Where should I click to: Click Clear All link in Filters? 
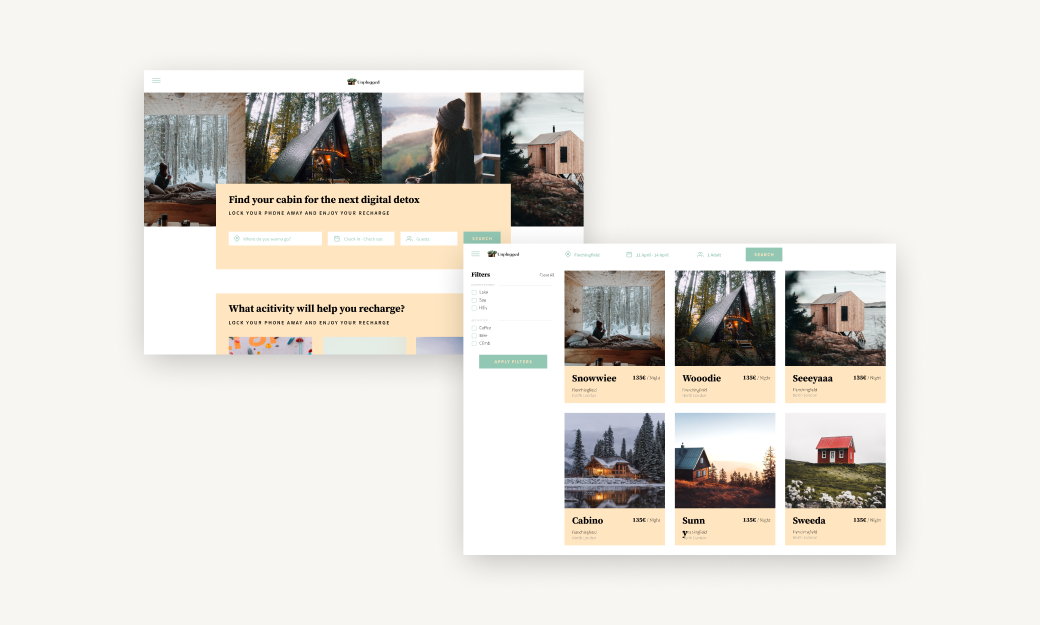click(x=546, y=275)
